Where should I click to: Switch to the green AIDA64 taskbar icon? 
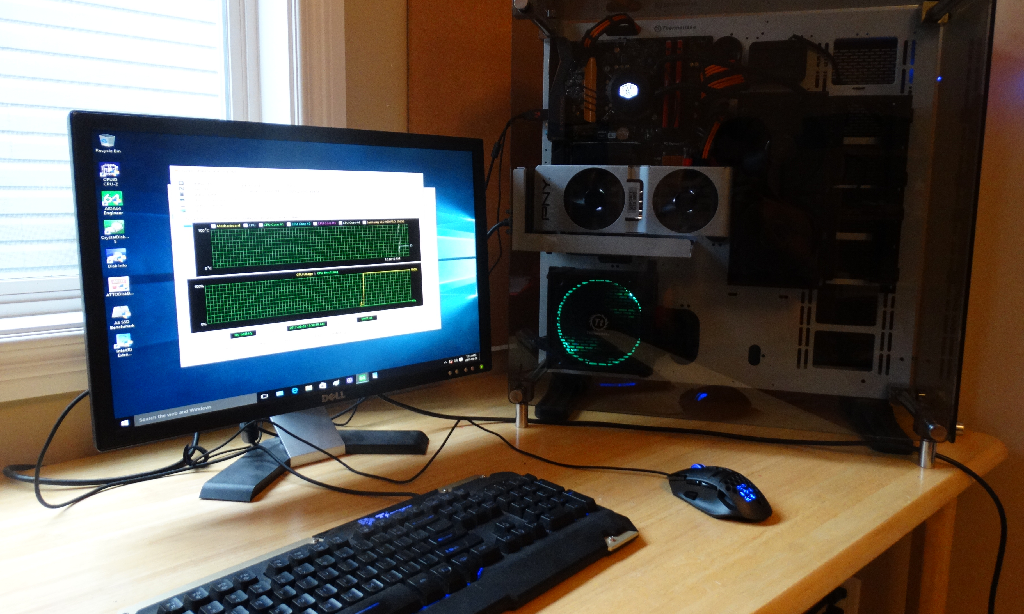362,379
